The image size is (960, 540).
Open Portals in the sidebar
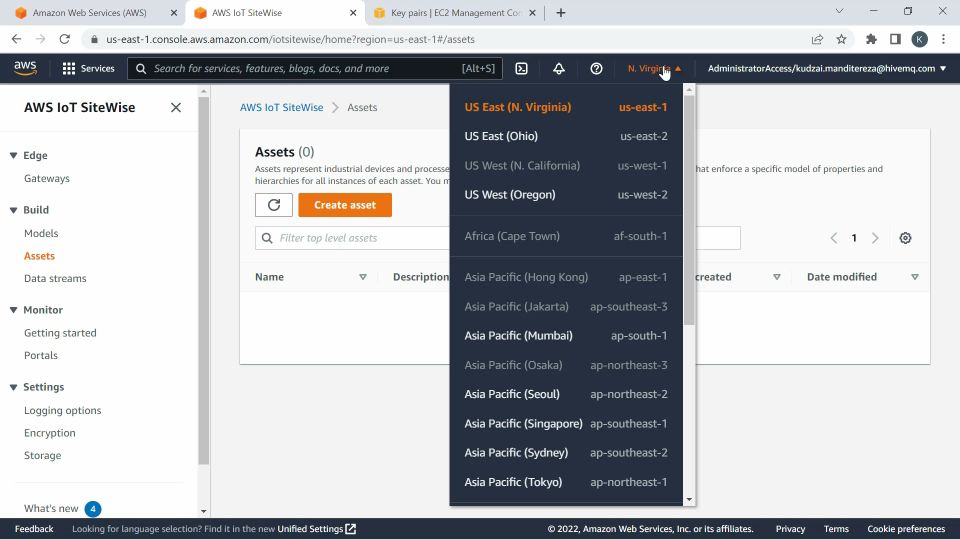[x=40, y=356]
